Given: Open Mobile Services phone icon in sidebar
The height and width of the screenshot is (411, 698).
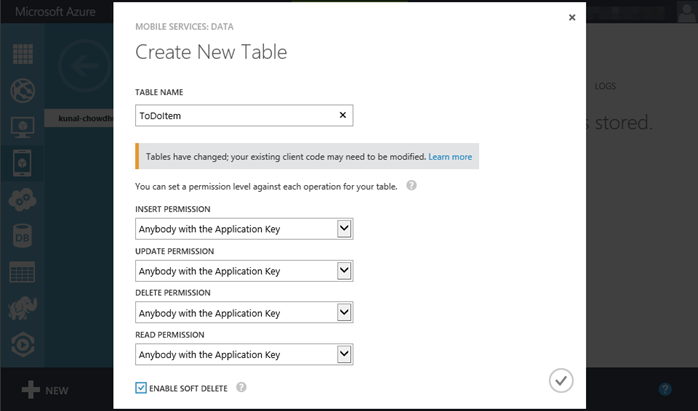Looking at the screenshot, I should (x=22, y=163).
